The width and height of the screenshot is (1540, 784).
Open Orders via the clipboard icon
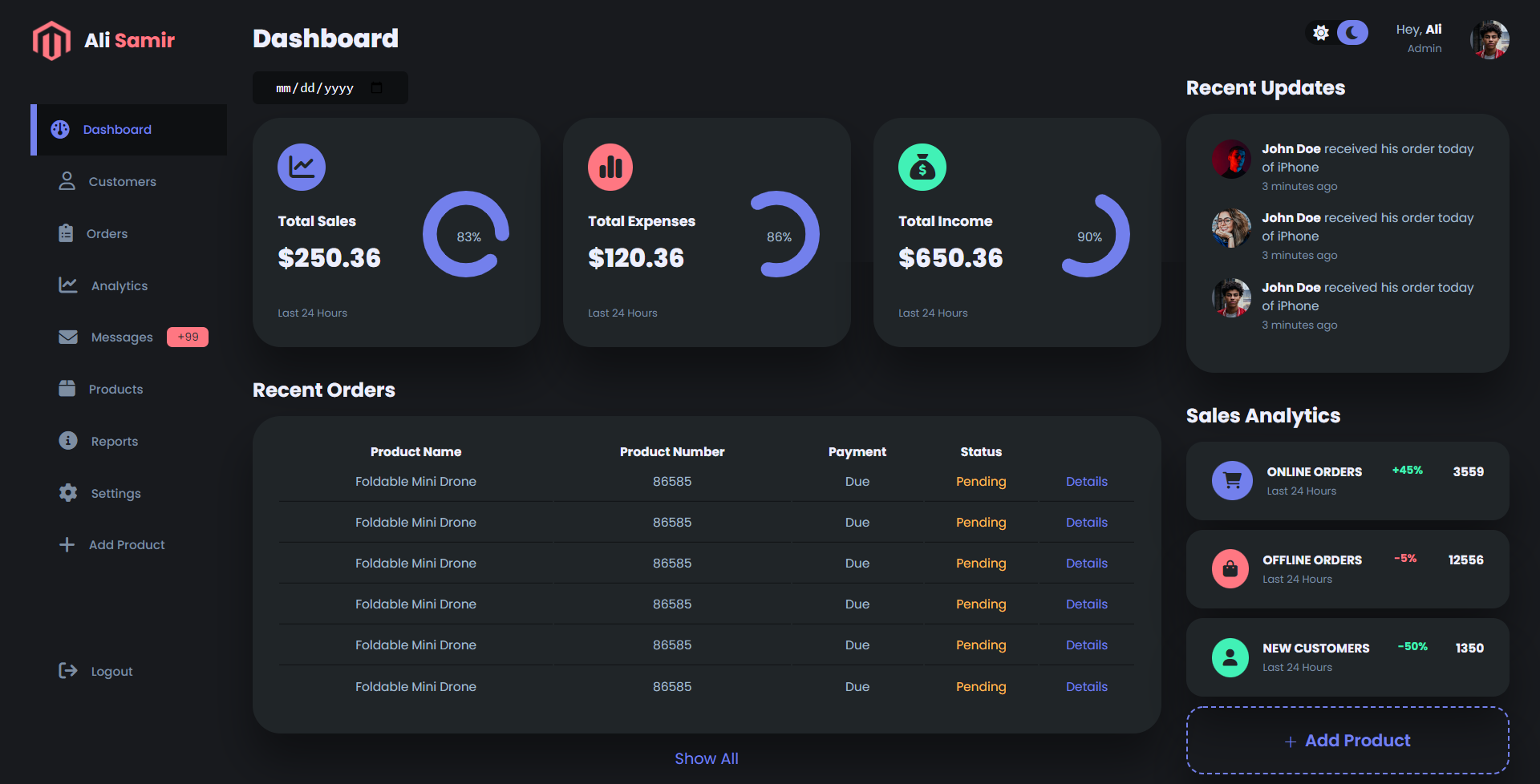pyautogui.click(x=67, y=233)
